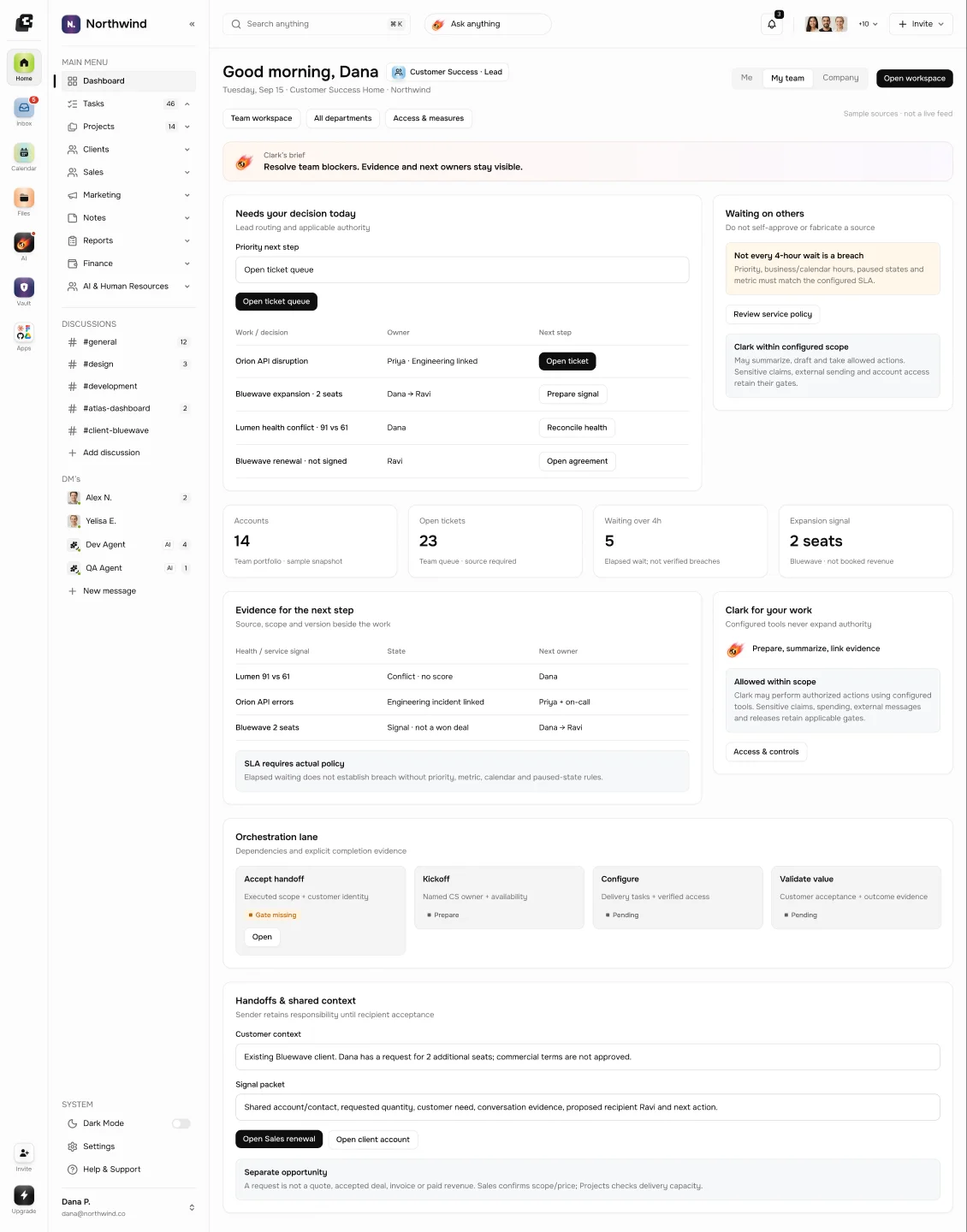The height and width of the screenshot is (1232, 967).
Task: Open the DM with Alex N.
Action: click(128, 498)
